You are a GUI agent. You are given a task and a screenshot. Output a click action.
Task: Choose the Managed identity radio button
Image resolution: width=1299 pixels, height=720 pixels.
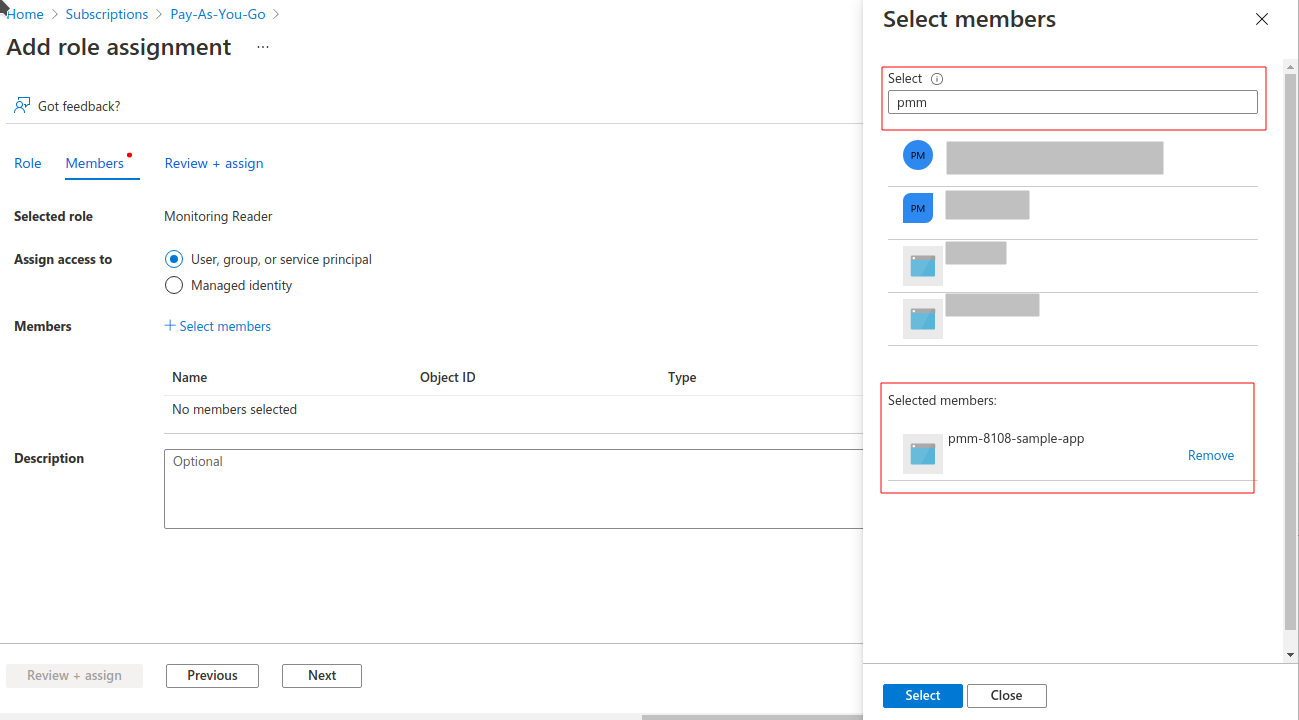tap(174, 285)
